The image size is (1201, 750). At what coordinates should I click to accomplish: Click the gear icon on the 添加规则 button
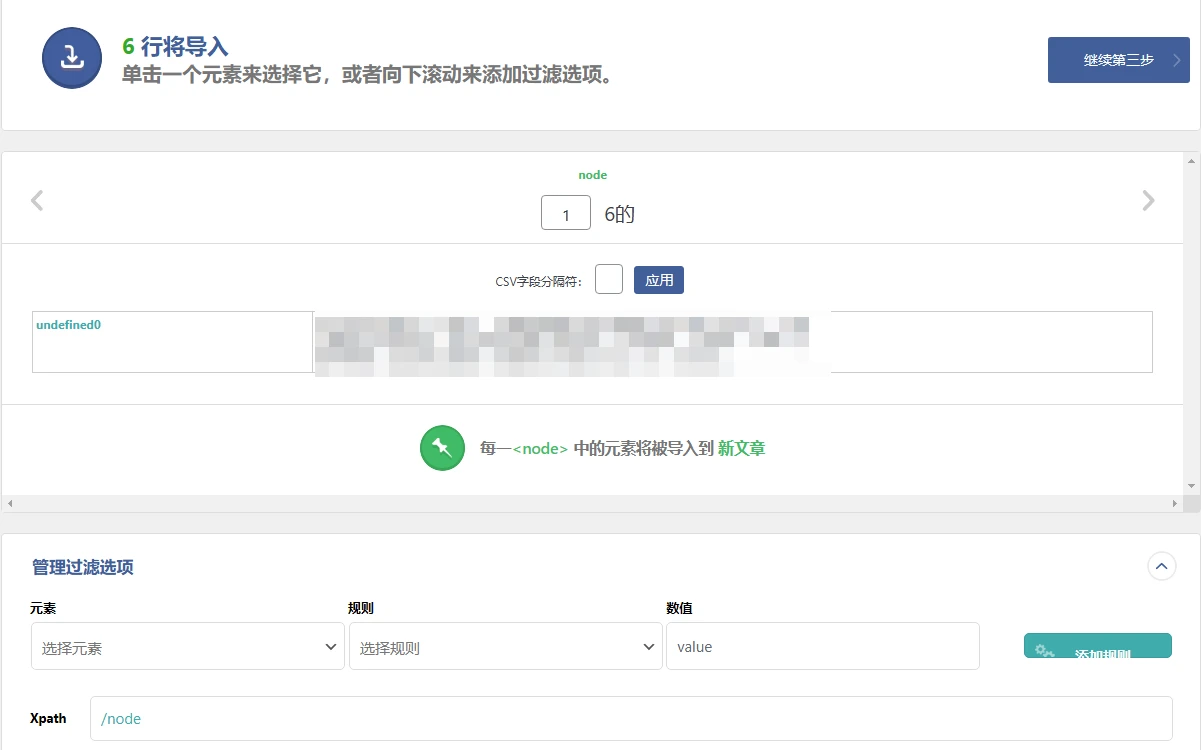(1043, 651)
